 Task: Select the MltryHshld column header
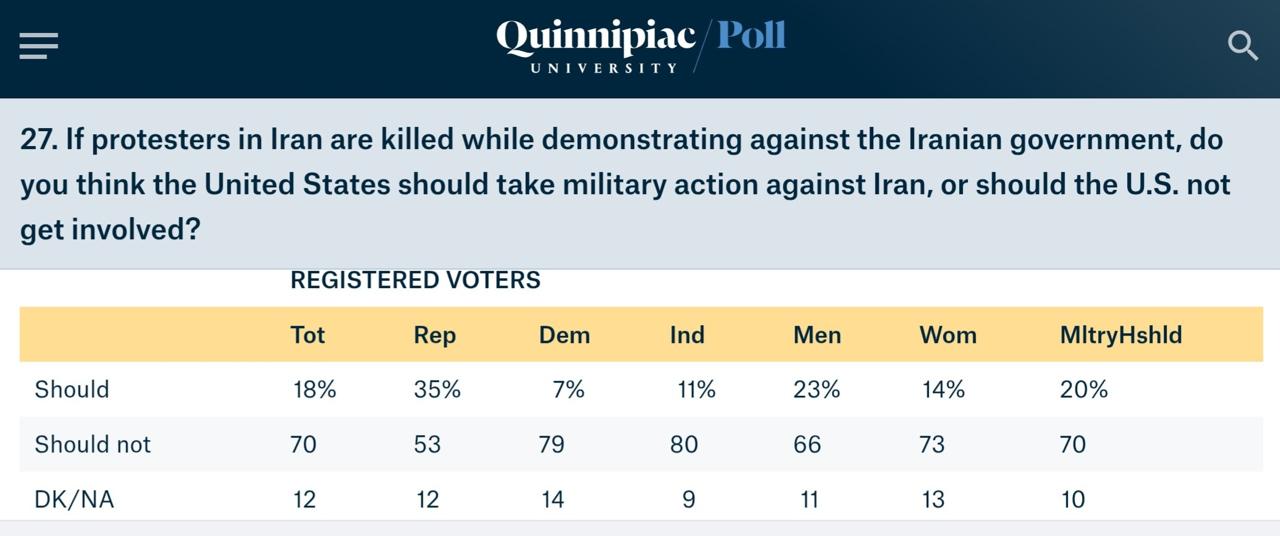[1121, 335]
